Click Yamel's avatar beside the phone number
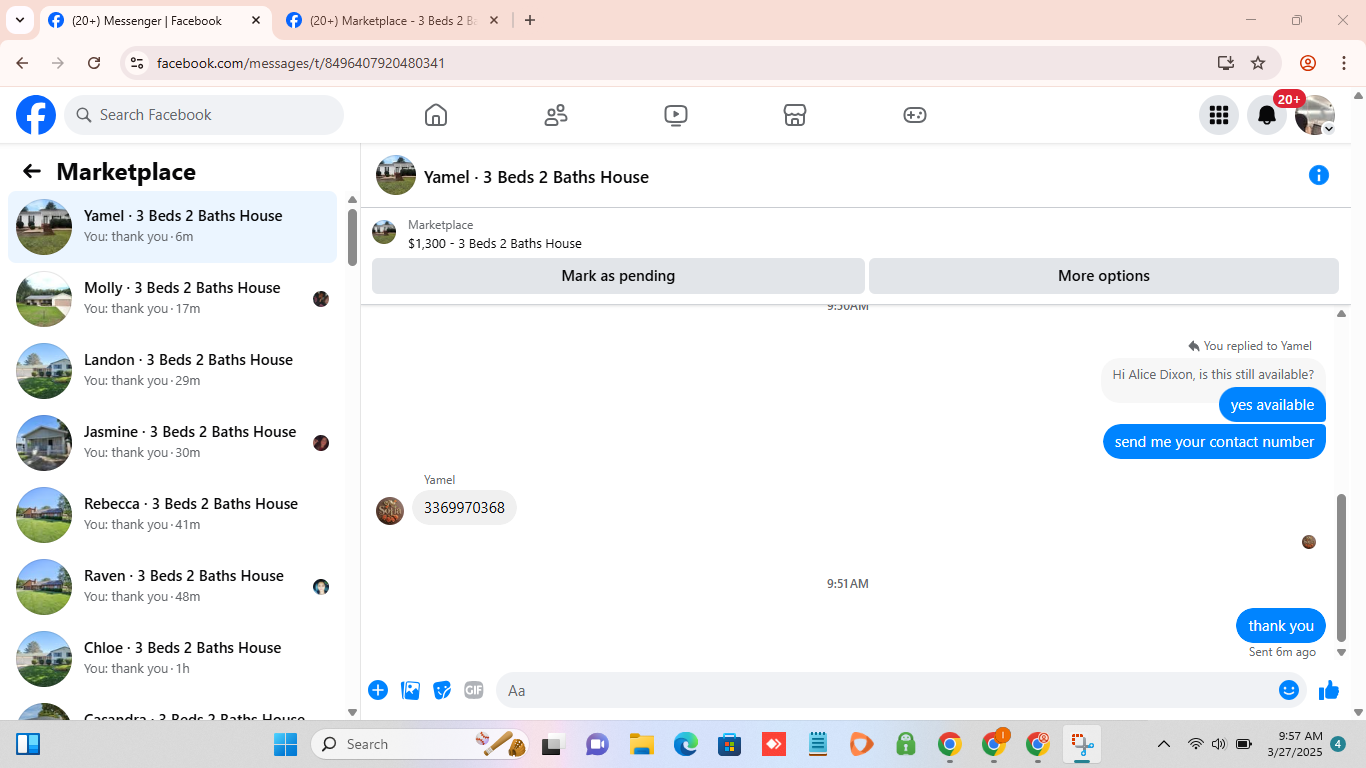This screenshot has height=768, width=1366. (390, 511)
